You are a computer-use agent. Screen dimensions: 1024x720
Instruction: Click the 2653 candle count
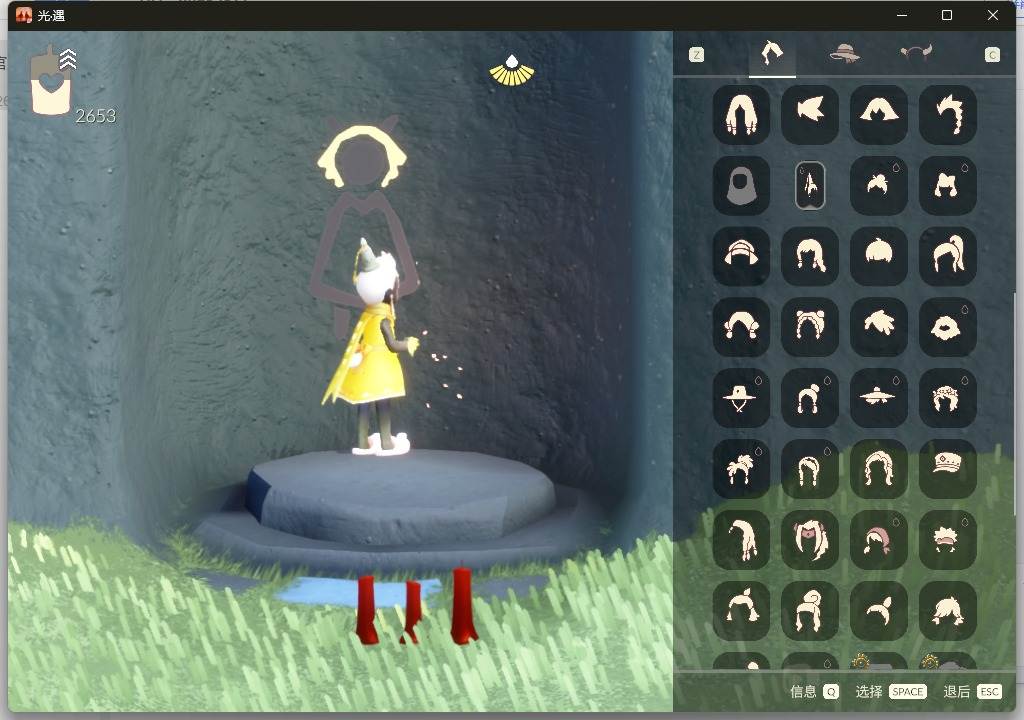(95, 116)
